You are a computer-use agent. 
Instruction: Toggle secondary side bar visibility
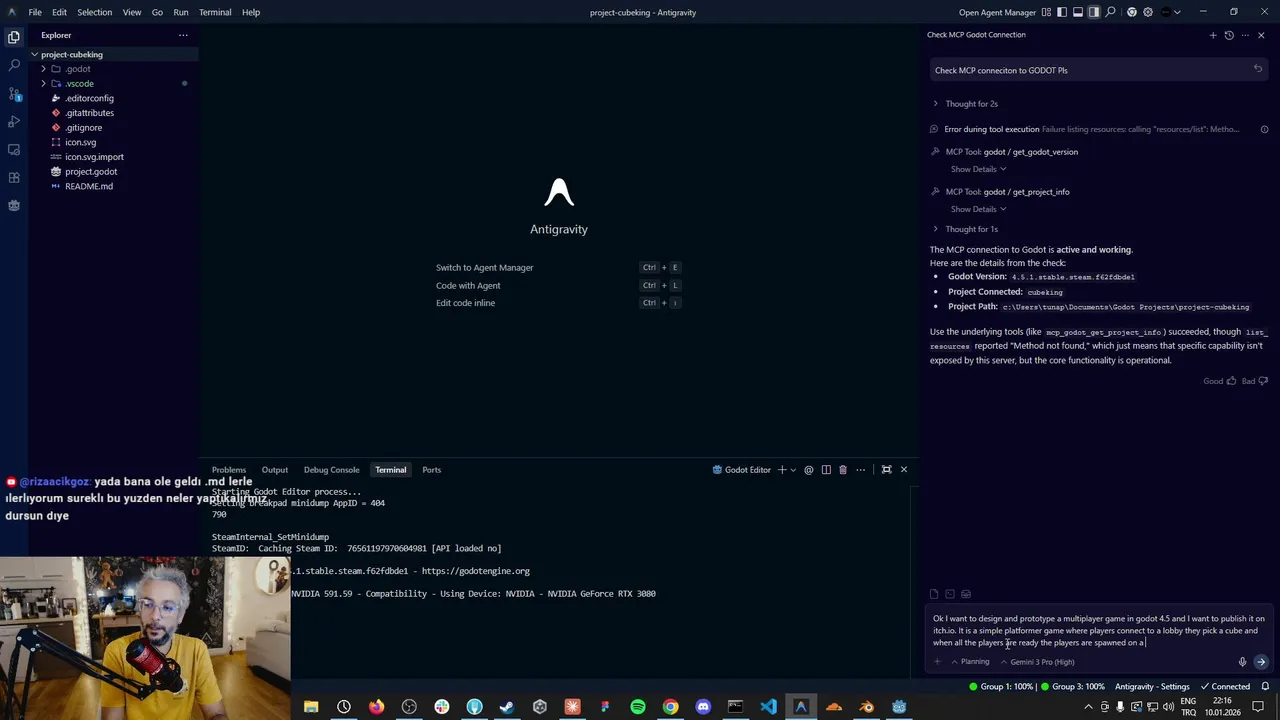pos(1094,12)
